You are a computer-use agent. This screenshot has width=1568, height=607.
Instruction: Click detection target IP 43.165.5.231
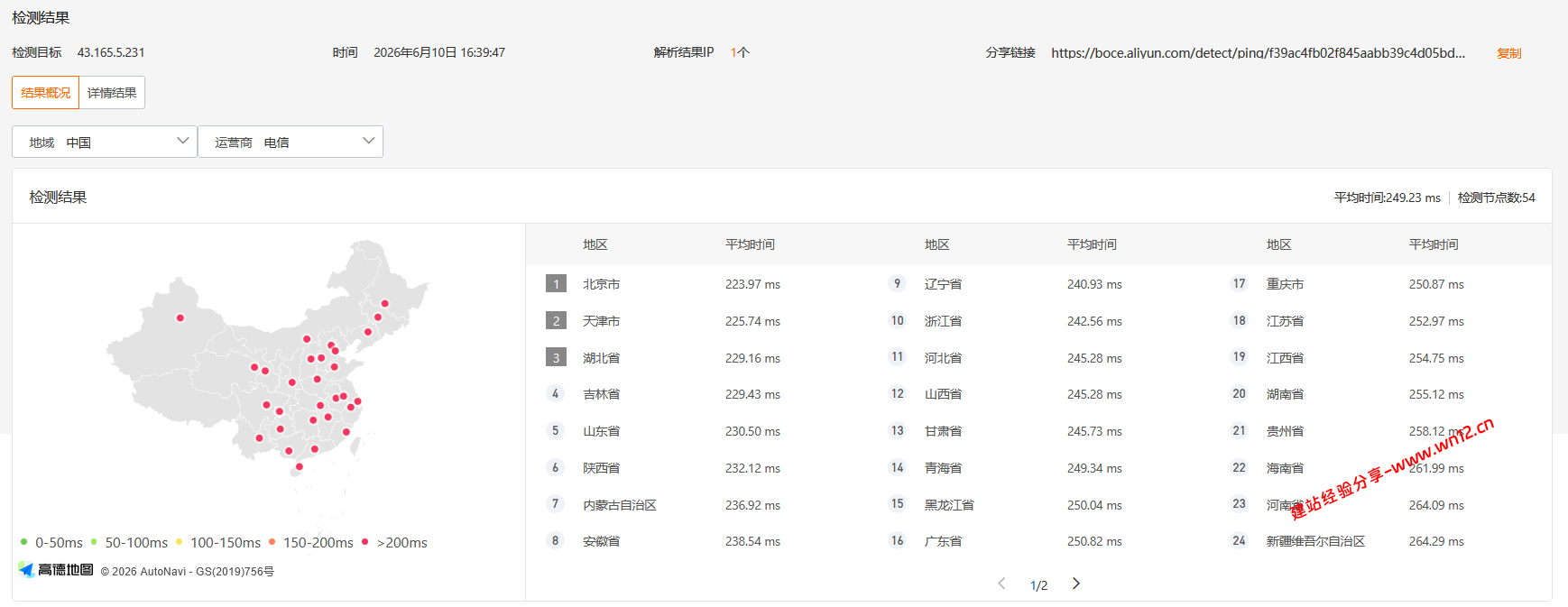tap(111, 53)
